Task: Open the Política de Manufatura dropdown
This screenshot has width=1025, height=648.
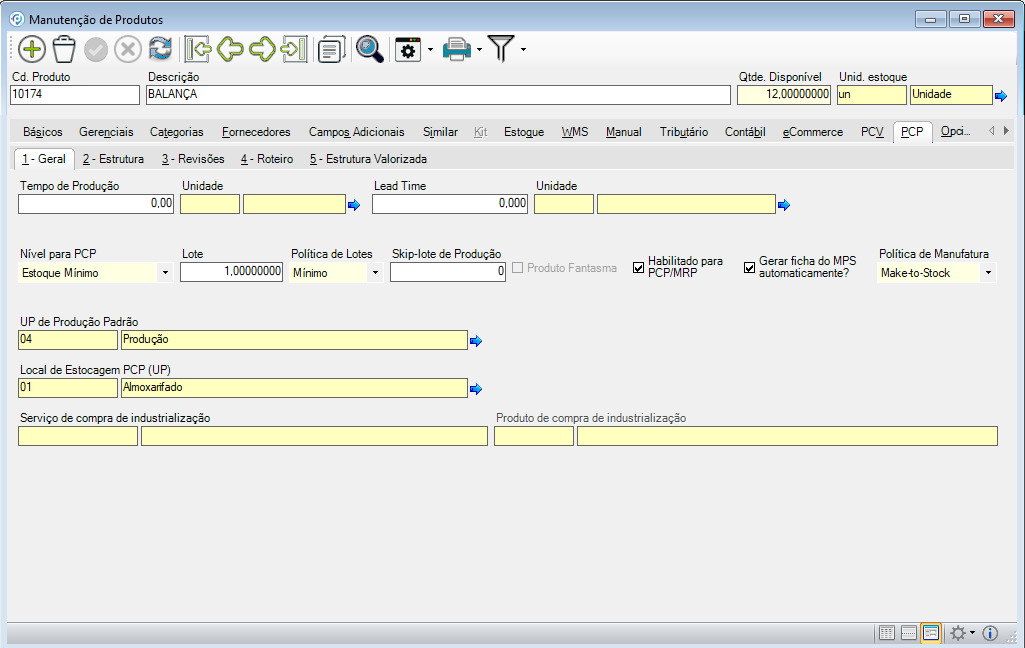Action: 988,273
